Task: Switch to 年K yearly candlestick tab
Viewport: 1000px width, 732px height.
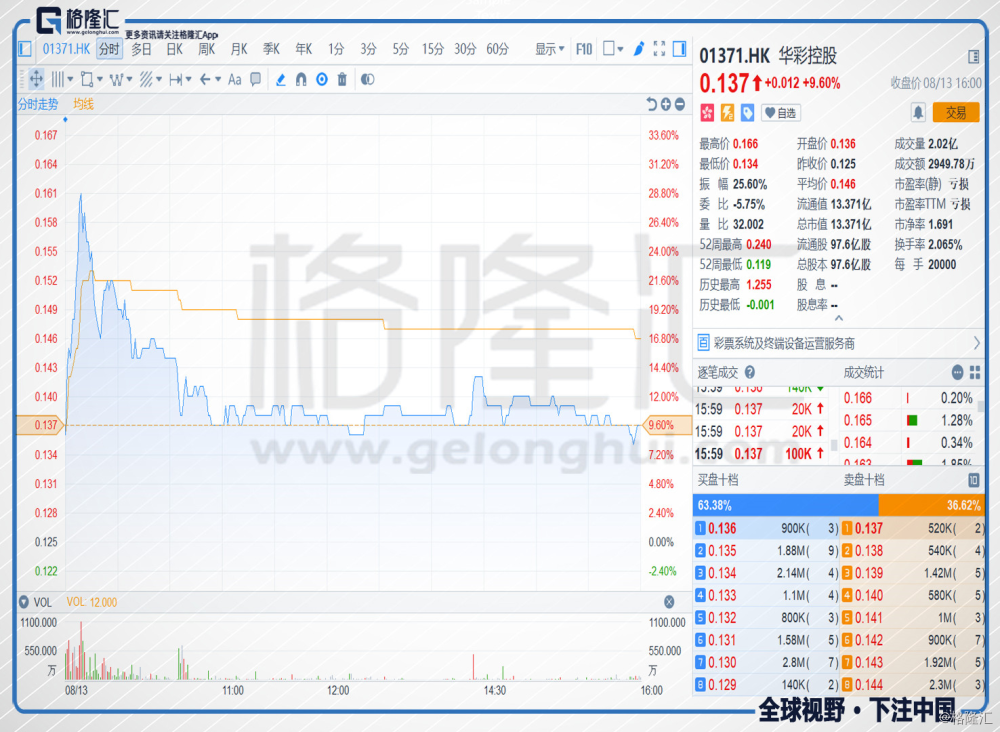Action: click(304, 48)
